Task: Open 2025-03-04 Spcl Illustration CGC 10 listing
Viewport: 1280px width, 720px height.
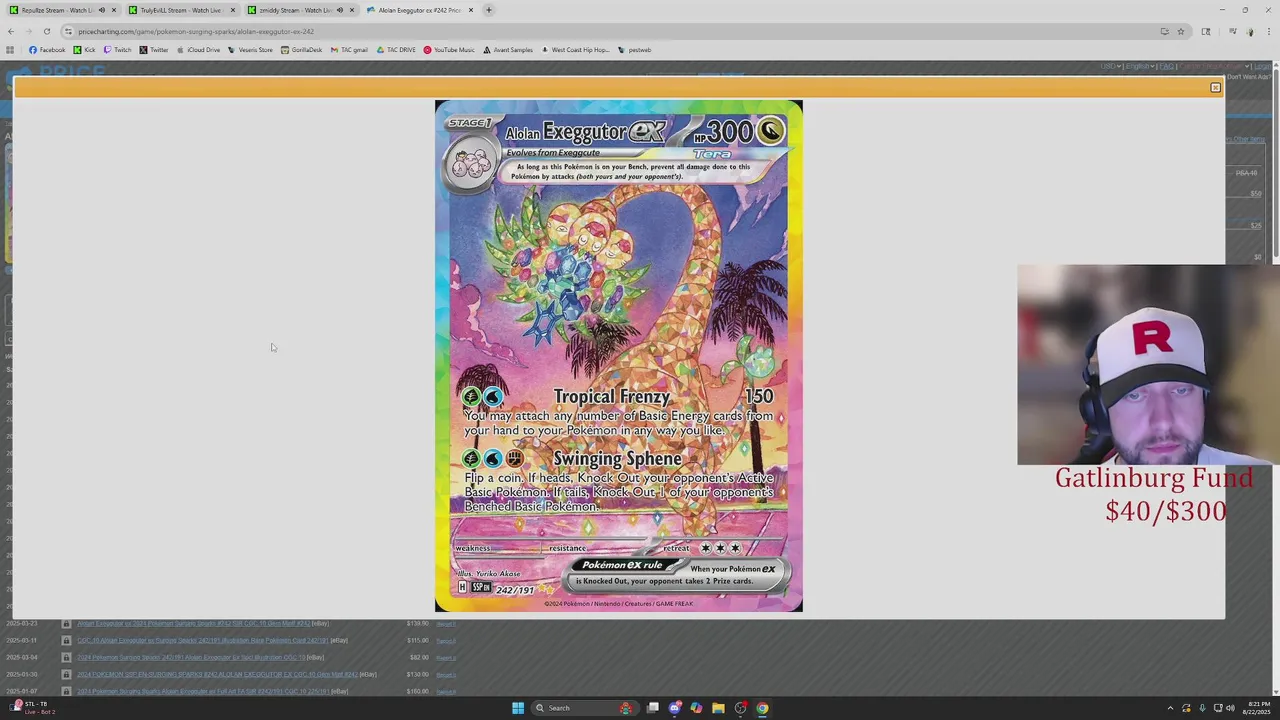Action: (x=190, y=657)
